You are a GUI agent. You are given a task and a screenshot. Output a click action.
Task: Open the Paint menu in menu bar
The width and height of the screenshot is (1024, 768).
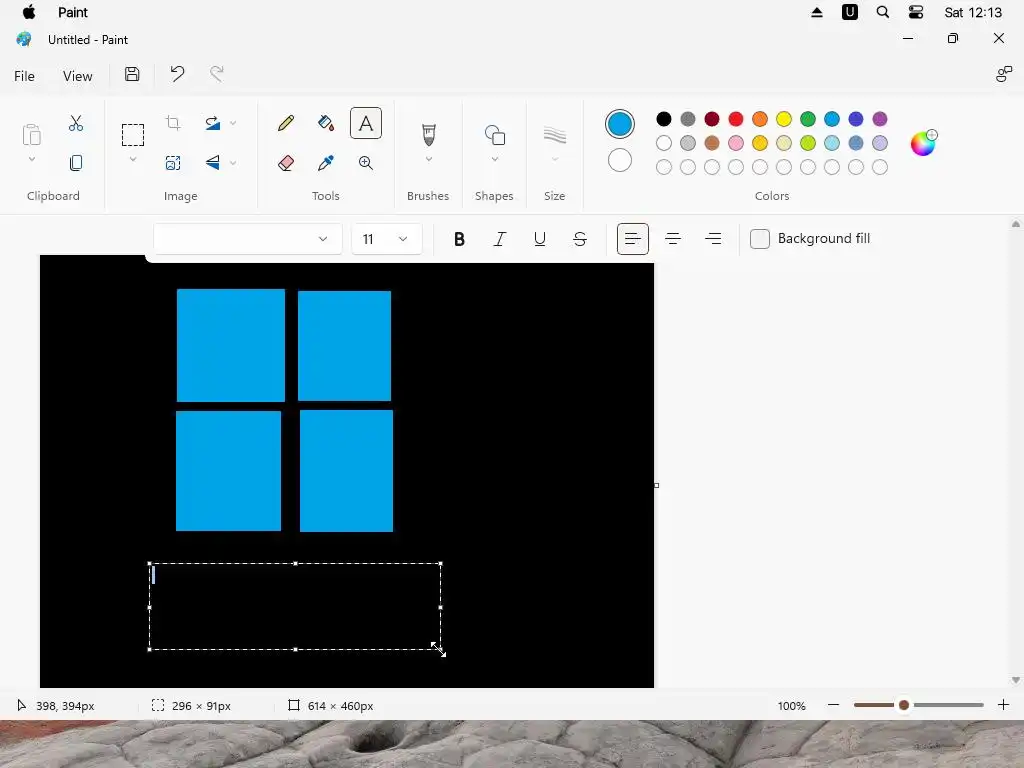coord(72,12)
